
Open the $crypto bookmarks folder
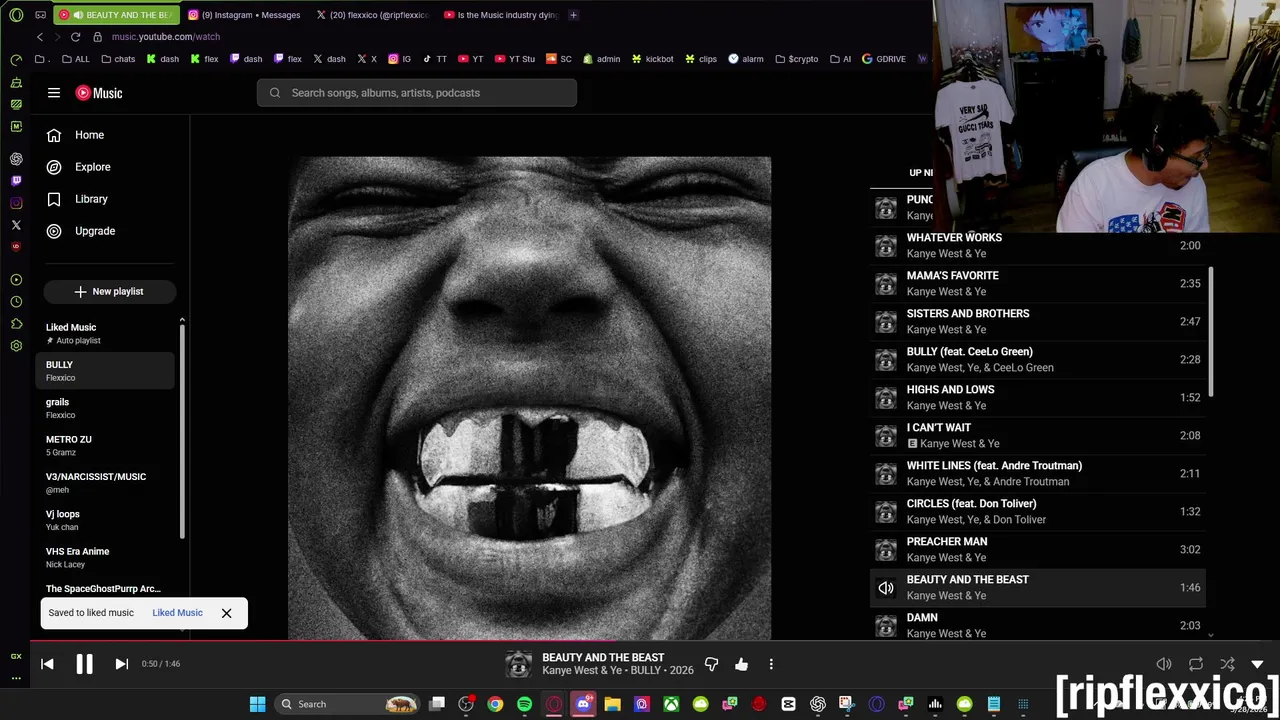[797, 59]
